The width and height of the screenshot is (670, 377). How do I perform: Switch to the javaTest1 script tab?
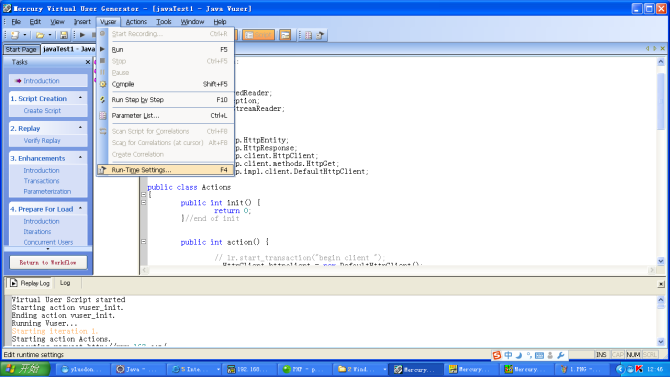(68, 49)
